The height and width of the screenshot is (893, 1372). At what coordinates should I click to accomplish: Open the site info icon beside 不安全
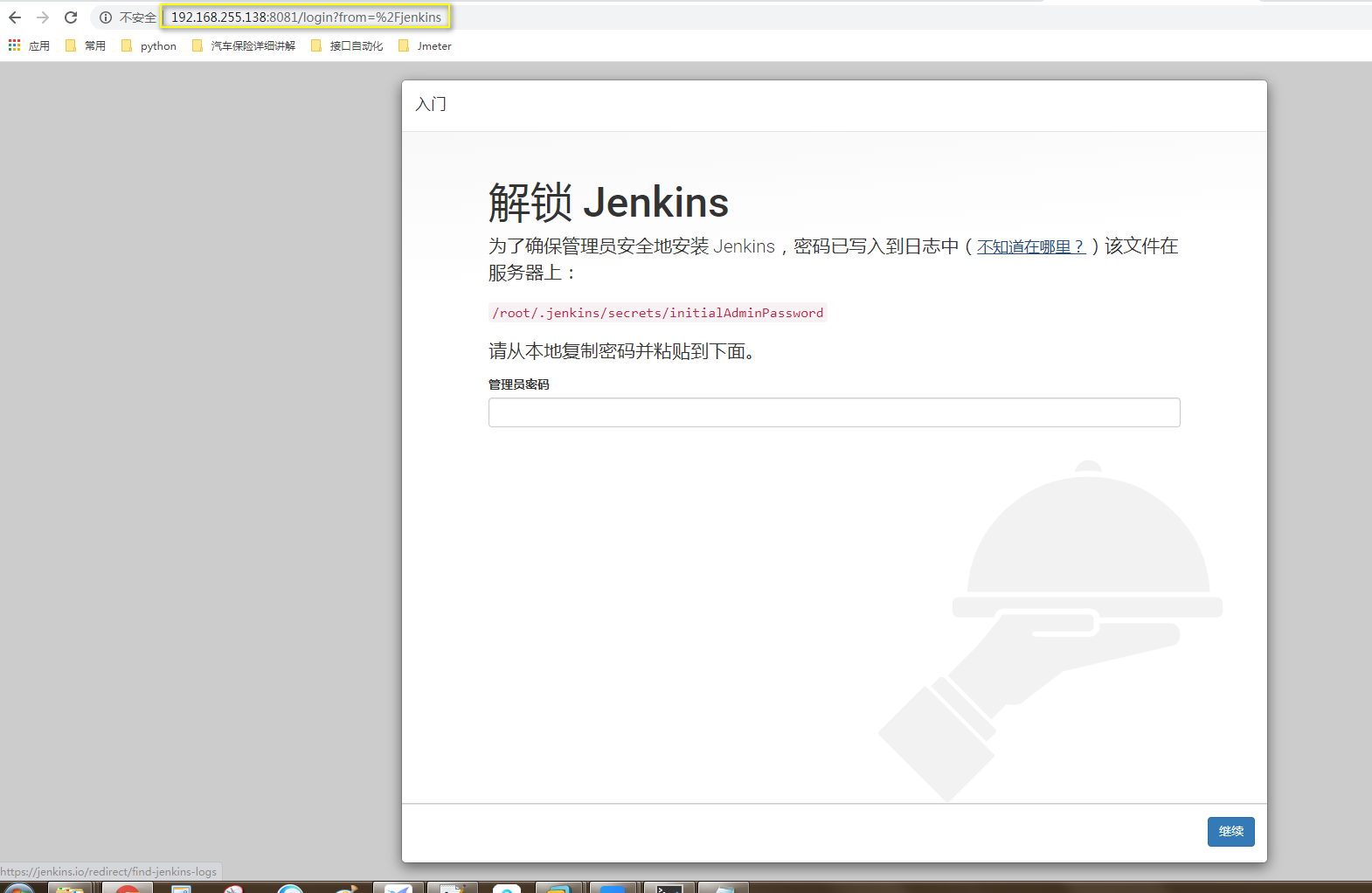click(x=106, y=17)
